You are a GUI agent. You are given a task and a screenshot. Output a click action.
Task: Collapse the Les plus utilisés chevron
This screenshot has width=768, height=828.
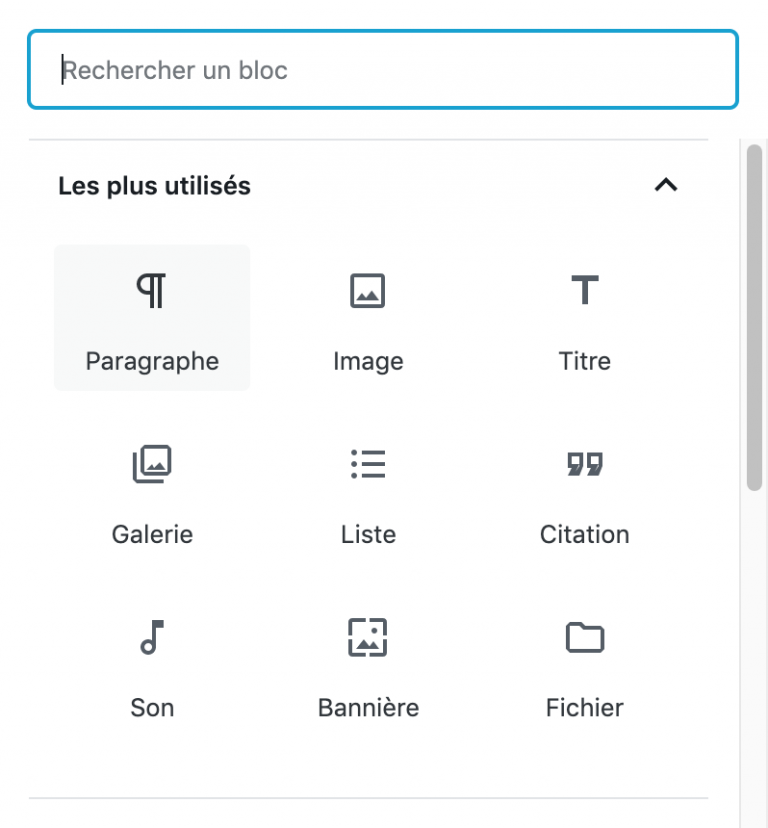tap(666, 185)
